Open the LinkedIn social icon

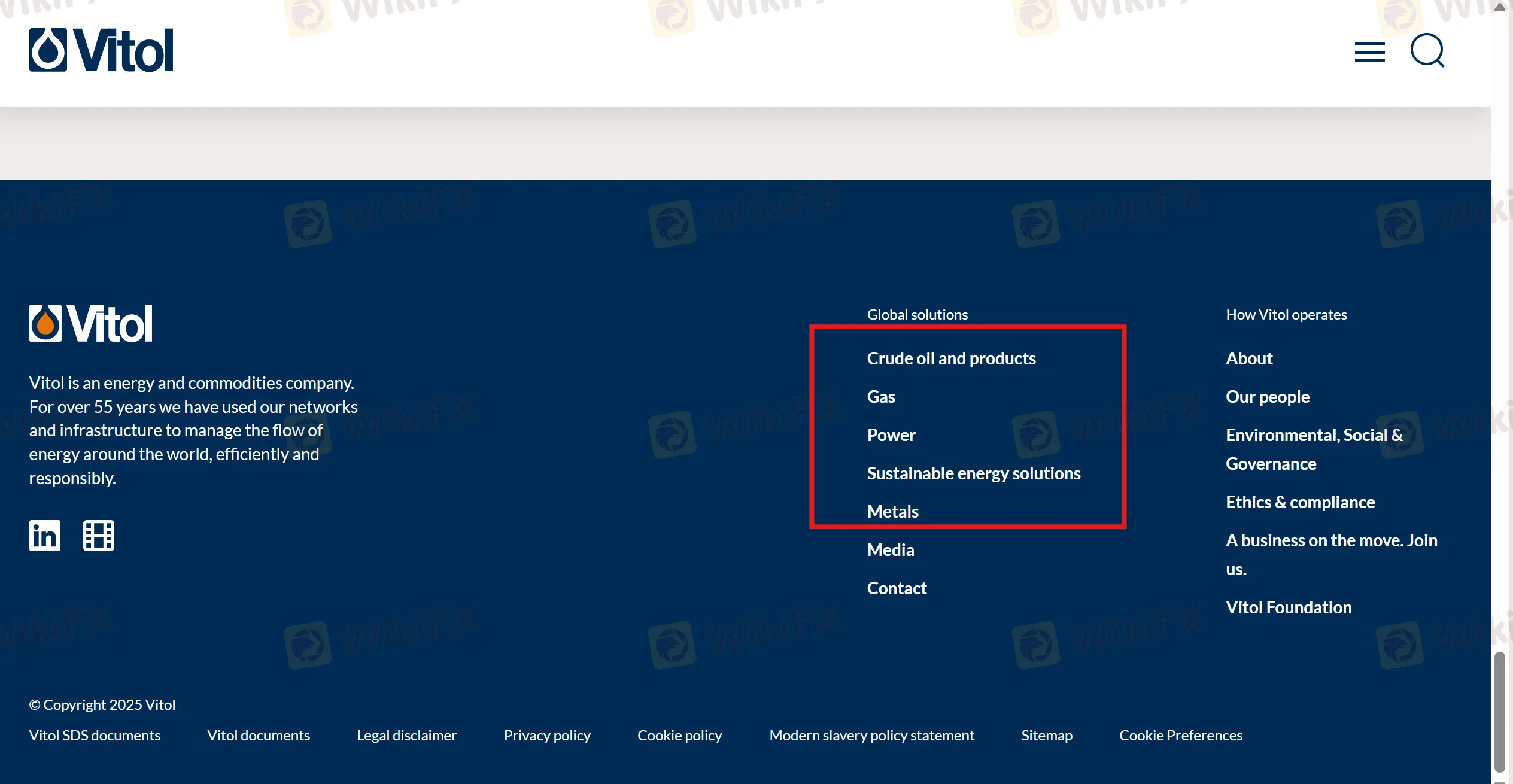click(45, 535)
